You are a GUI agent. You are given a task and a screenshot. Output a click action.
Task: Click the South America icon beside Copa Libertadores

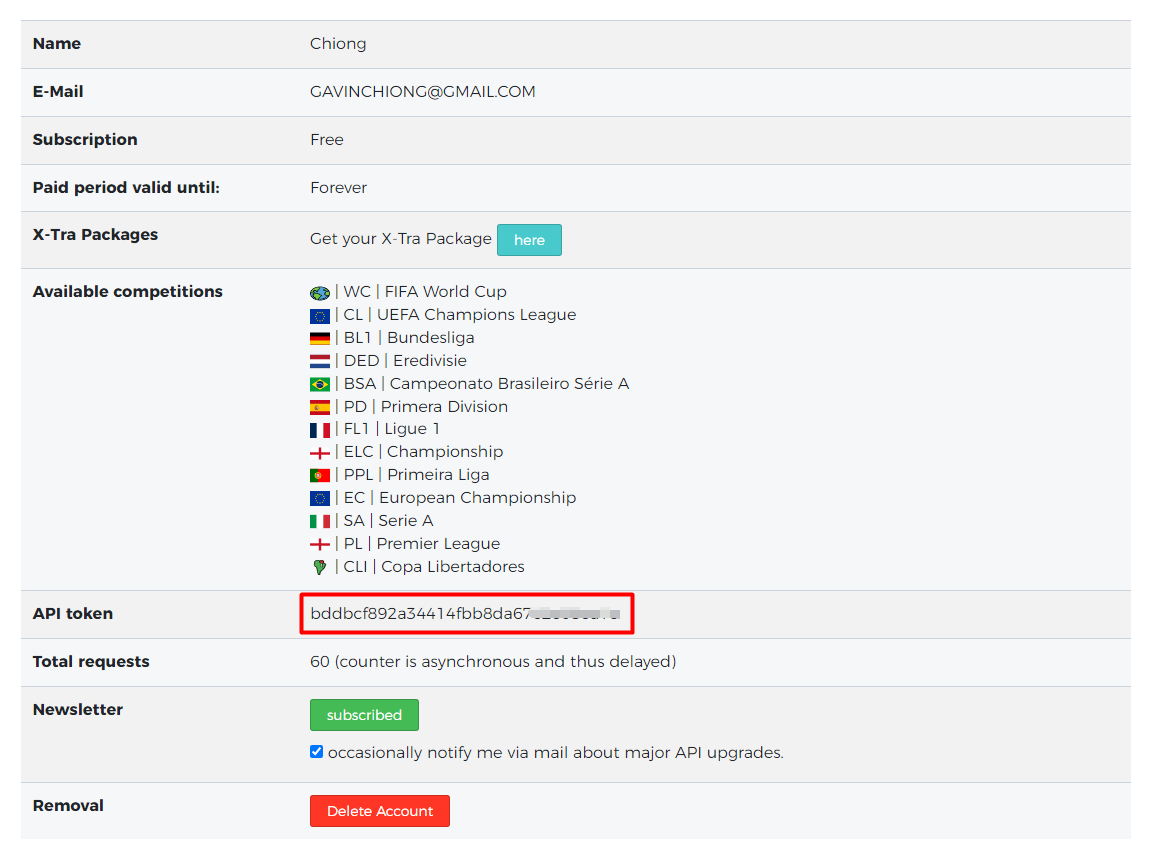[x=319, y=567]
